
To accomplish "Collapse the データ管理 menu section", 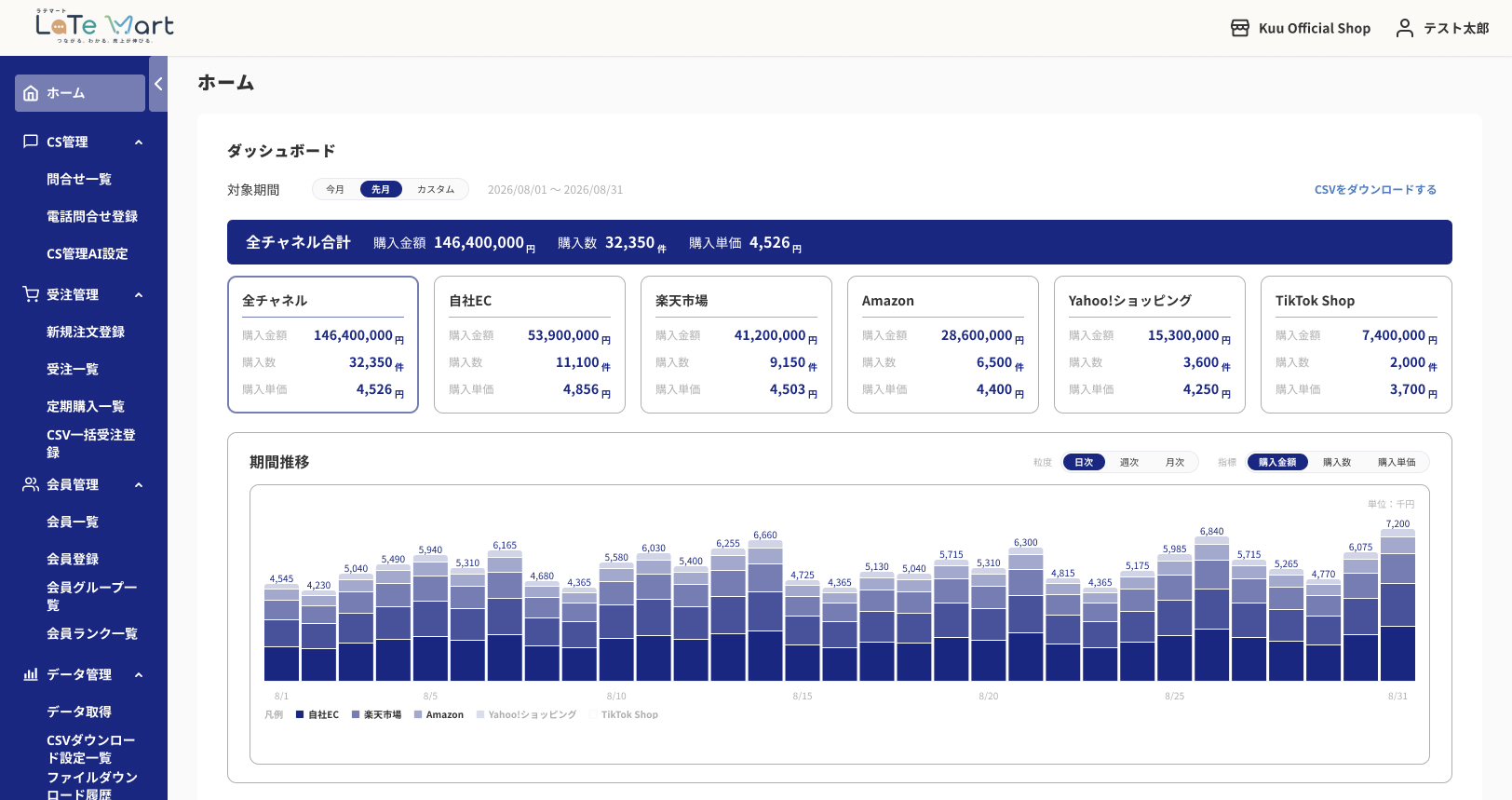I will [x=139, y=675].
